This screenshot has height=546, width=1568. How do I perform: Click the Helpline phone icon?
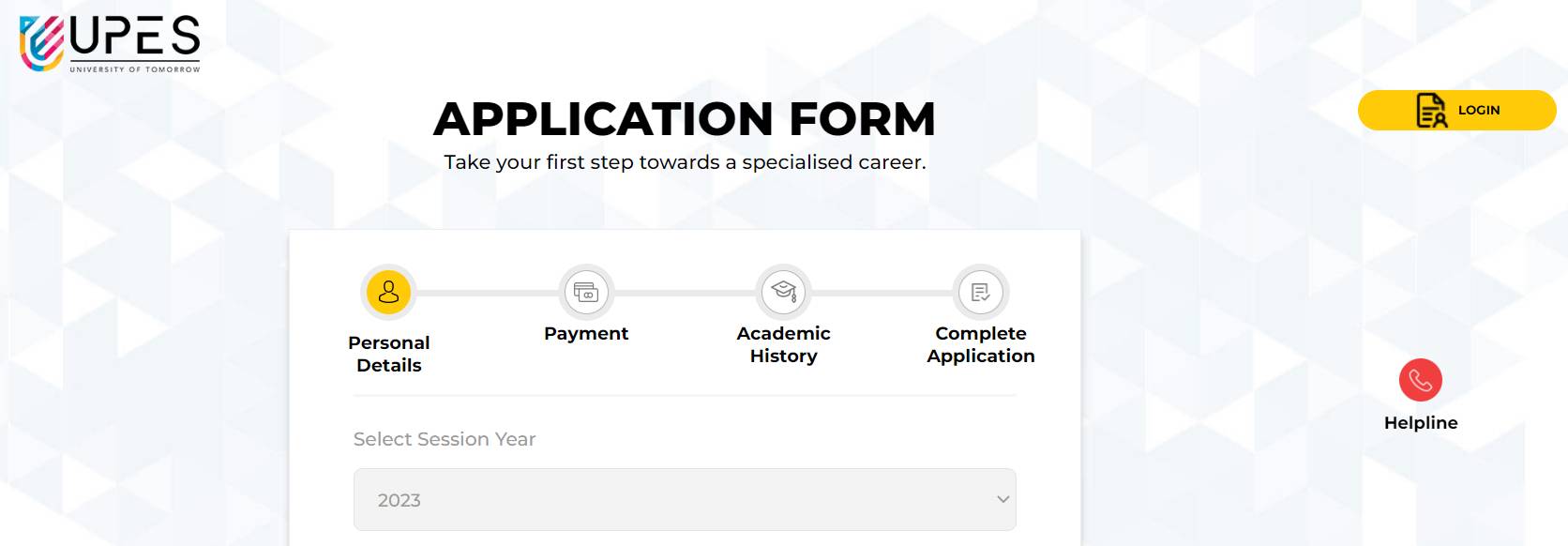point(1421,379)
